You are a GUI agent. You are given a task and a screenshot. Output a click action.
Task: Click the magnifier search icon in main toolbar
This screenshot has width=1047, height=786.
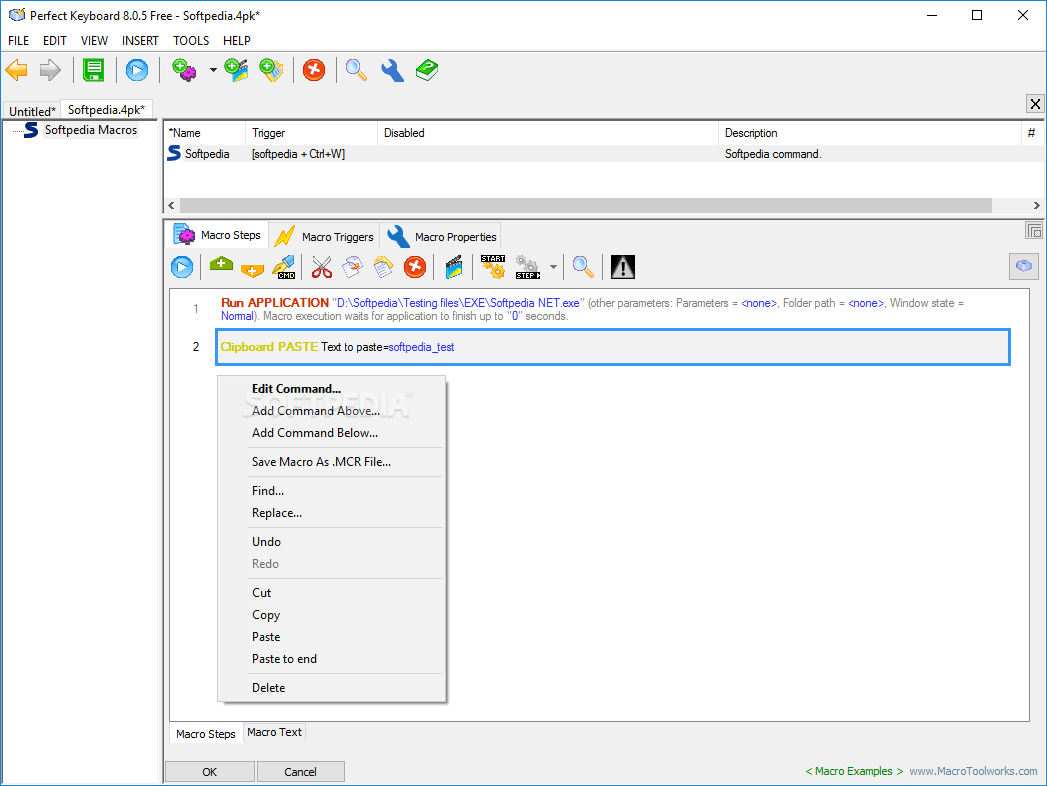356,70
